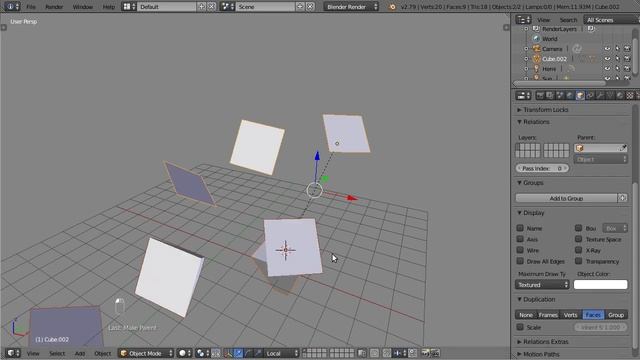Enable the Axis display checkbox
This screenshot has height=360, width=640.
[x=520, y=239]
